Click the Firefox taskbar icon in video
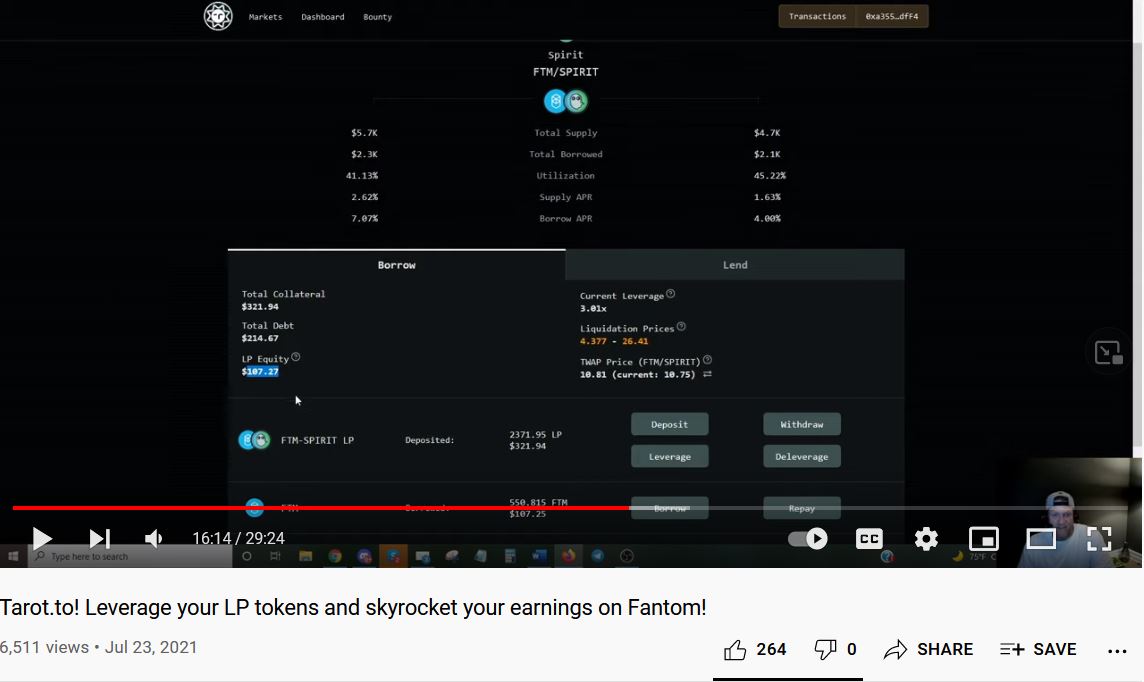Screen dimensions: 1144x682 (568, 556)
